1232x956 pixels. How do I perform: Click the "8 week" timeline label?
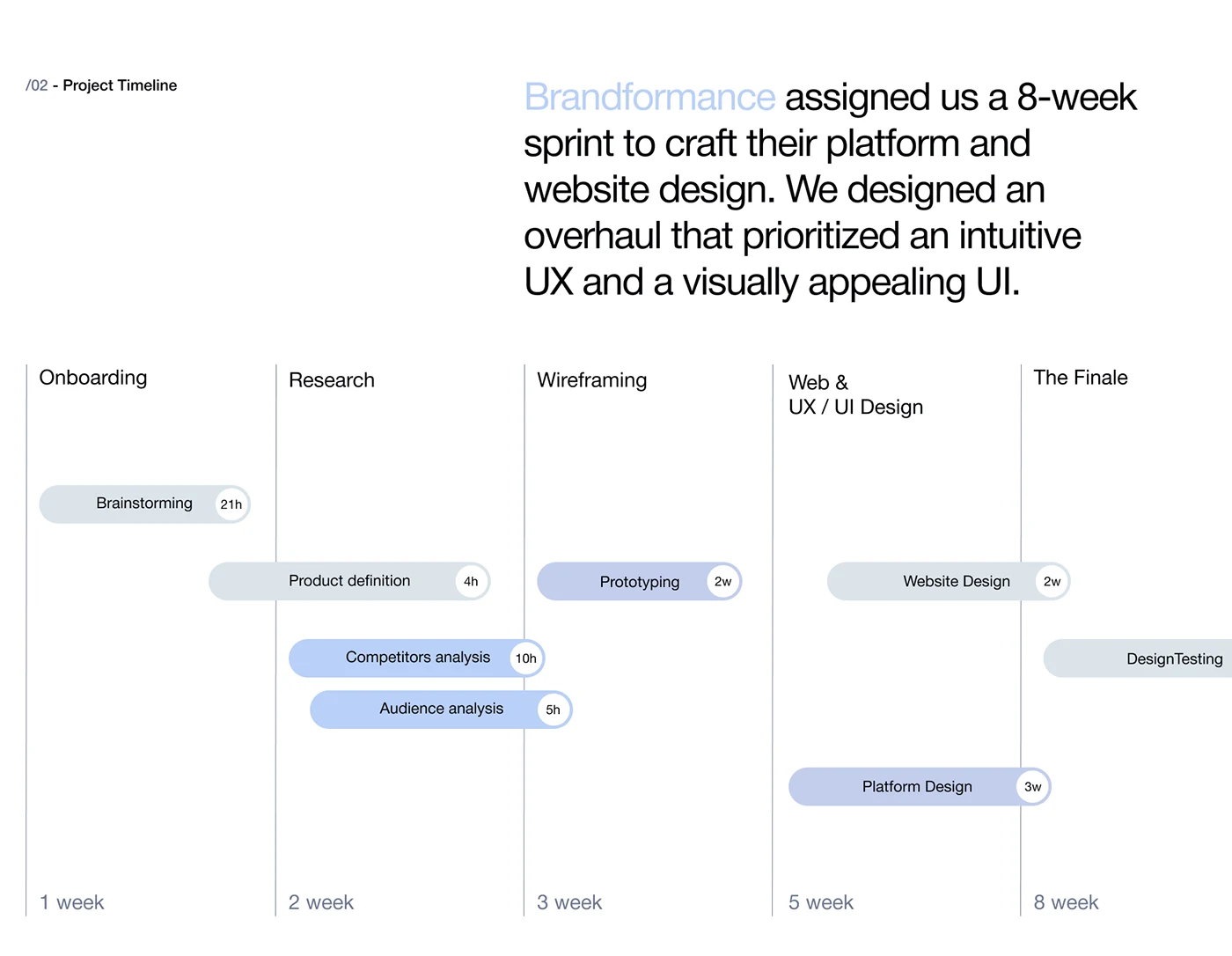tap(1066, 902)
